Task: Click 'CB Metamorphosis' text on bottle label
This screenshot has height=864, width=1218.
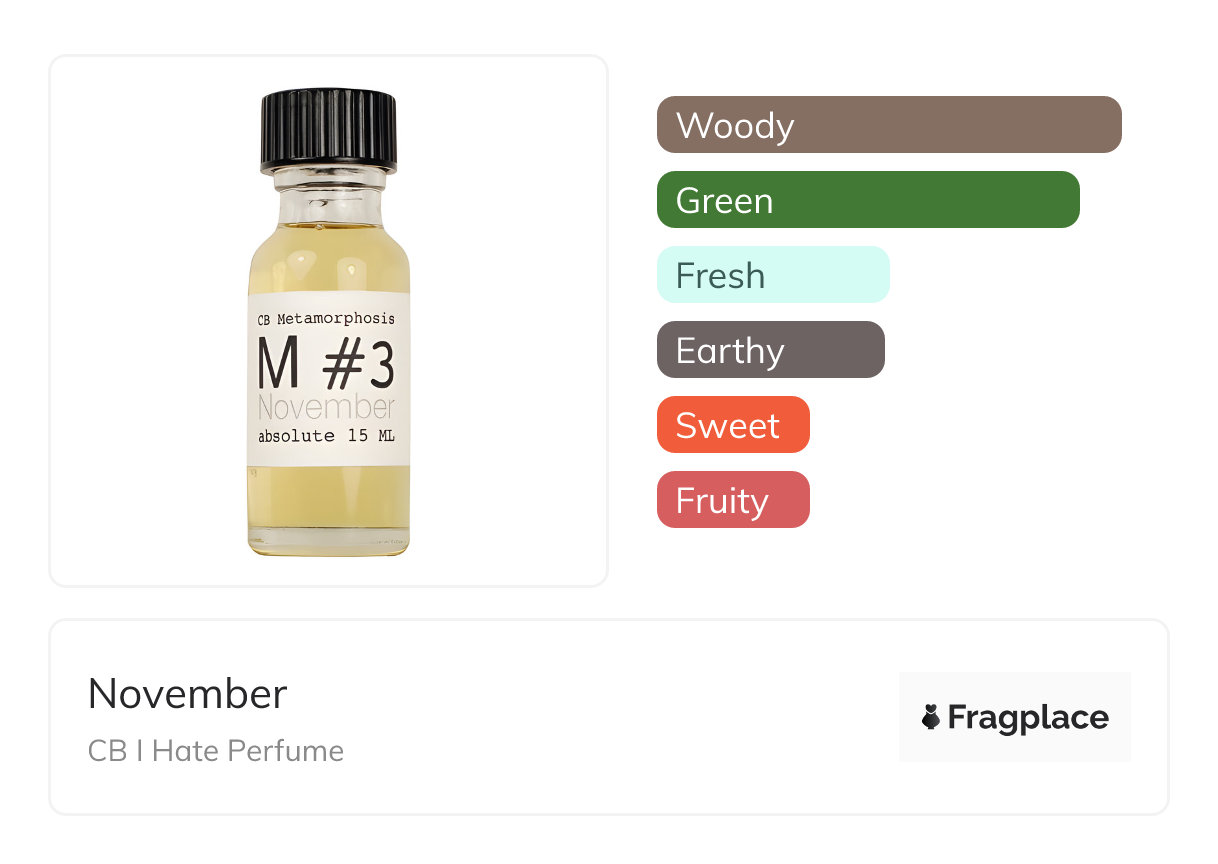Action: [326, 319]
